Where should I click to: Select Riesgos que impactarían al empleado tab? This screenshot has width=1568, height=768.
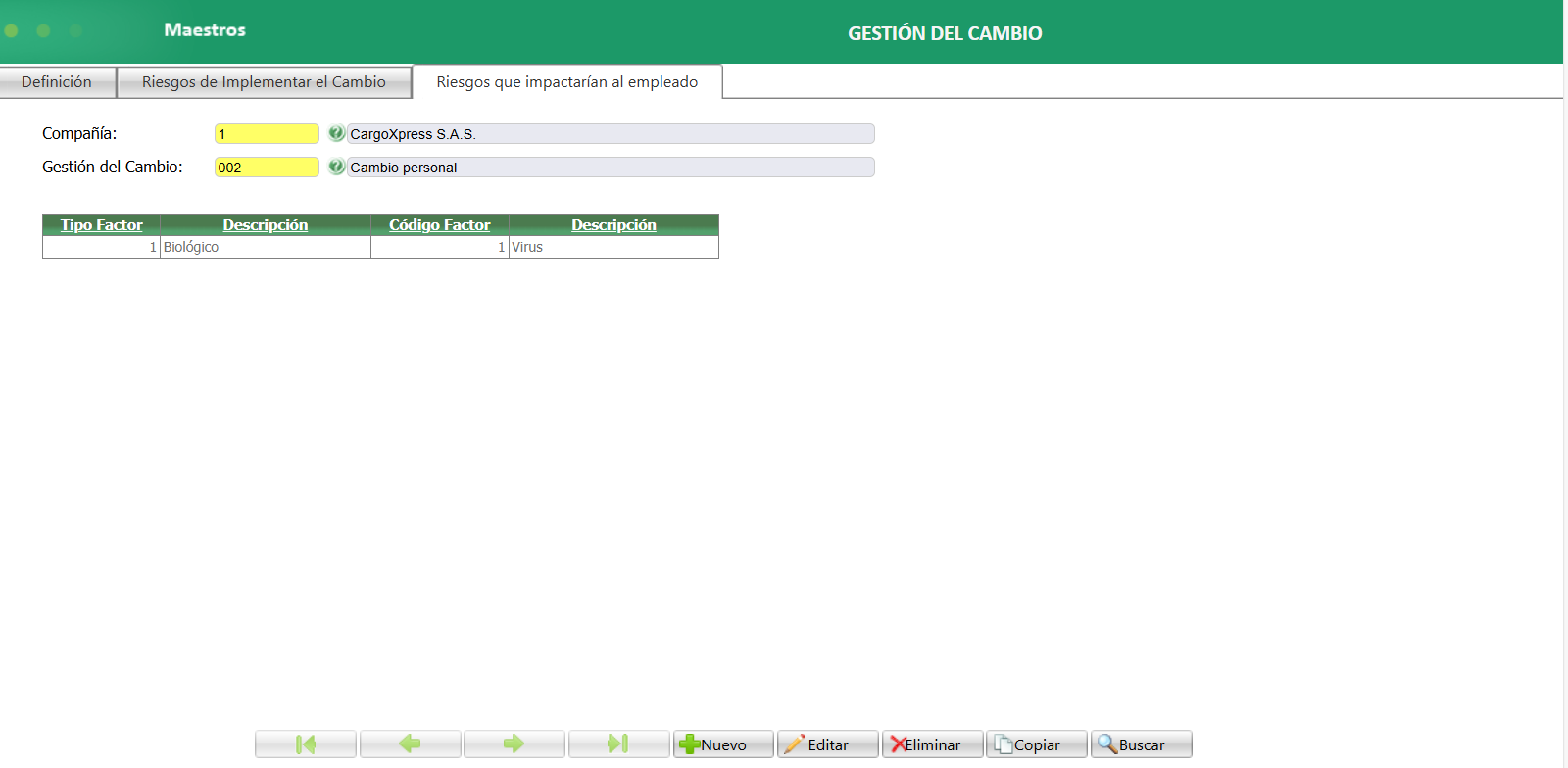(567, 82)
